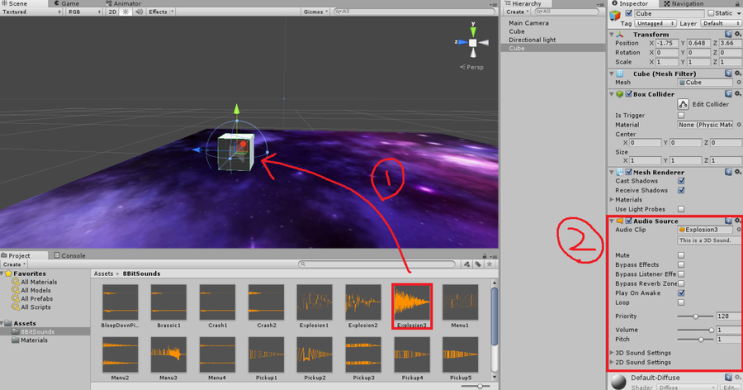Click the favorites star icon in Project toolbar
The width and height of the screenshot is (743, 390).
(489, 264)
